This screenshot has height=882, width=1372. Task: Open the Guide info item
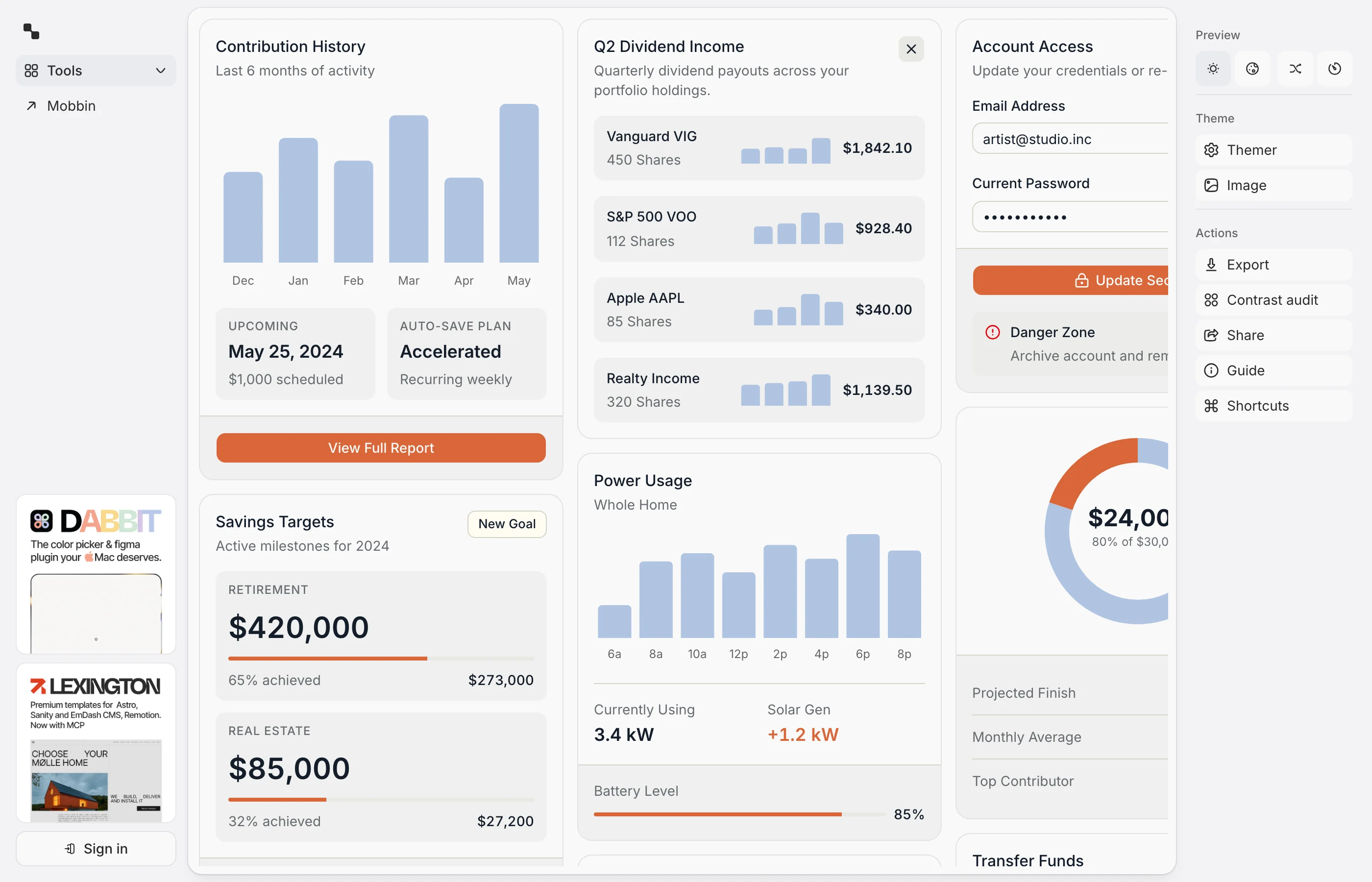(1274, 370)
